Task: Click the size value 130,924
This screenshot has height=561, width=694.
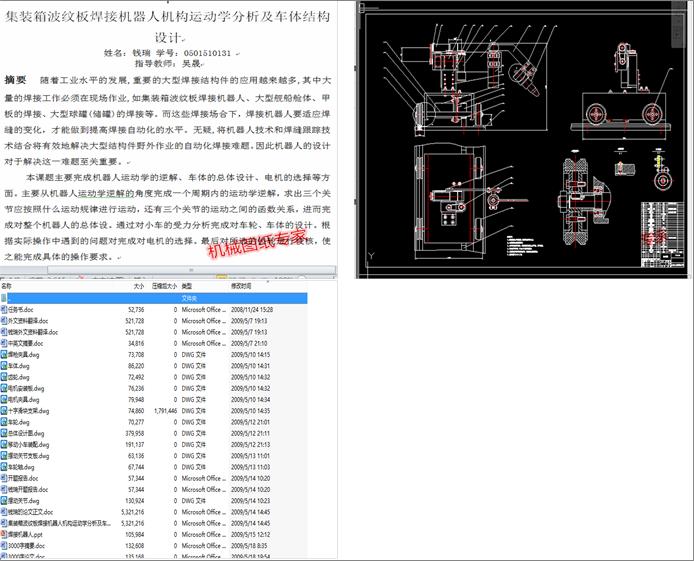Action: (x=135, y=501)
